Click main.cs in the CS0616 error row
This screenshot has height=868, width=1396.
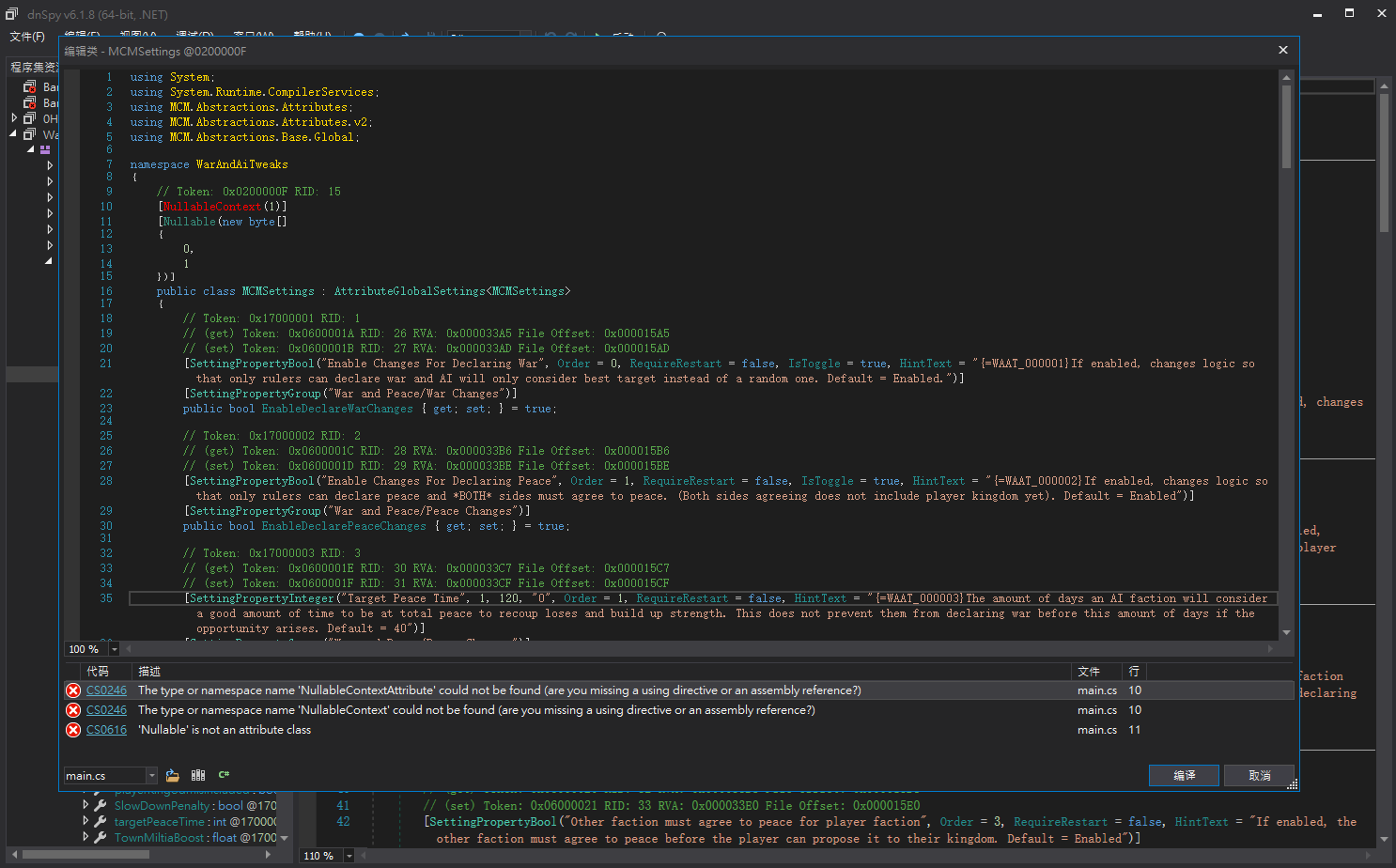coord(1097,730)
